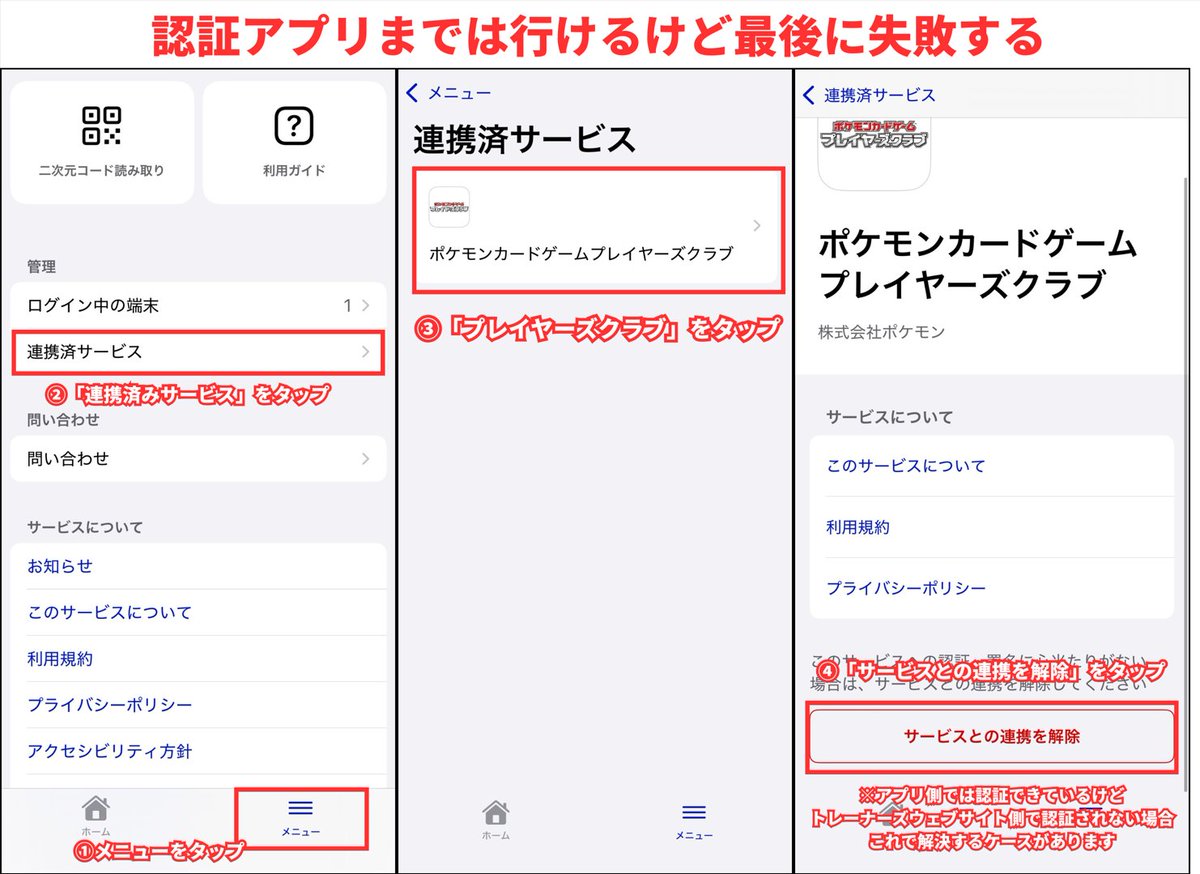Tap the large Players Club app logo in the right screen
Viewport: 1200px width, 874px height.
coord(874,154)
